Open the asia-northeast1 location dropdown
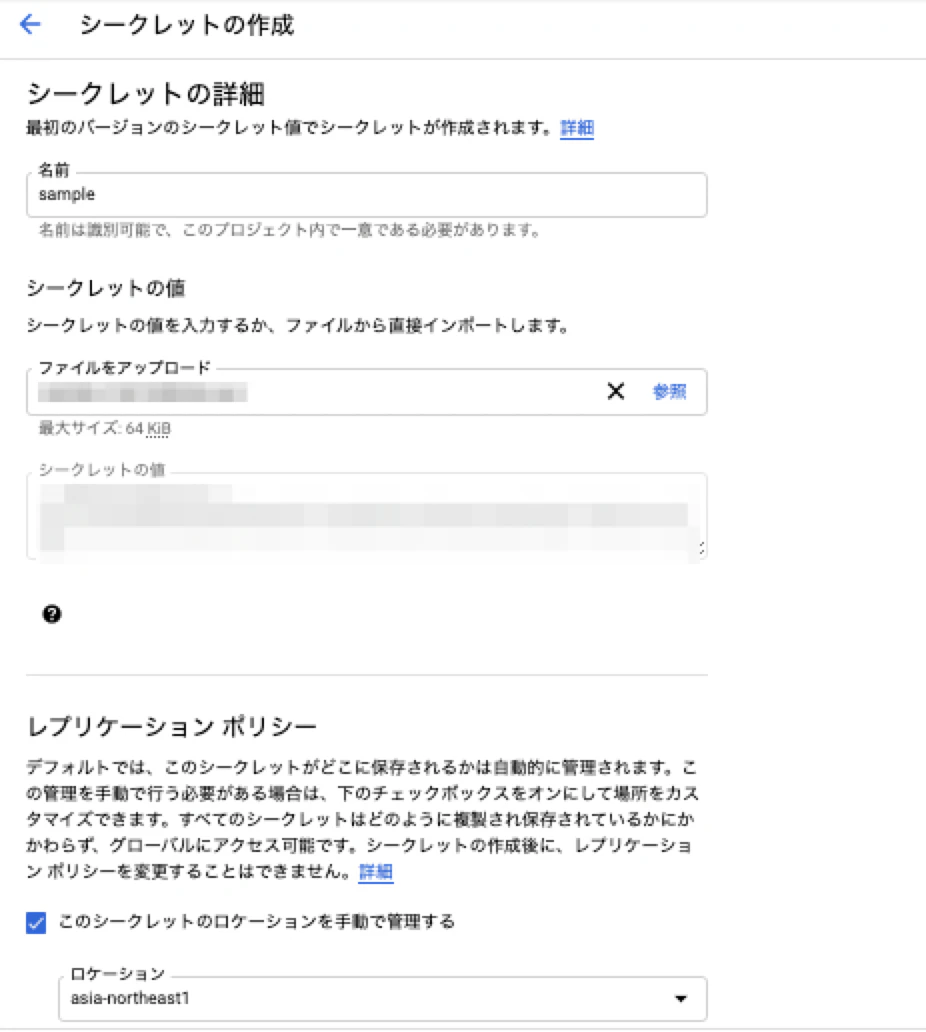Viewport: 926px width, 1032px height. [382, 998]
